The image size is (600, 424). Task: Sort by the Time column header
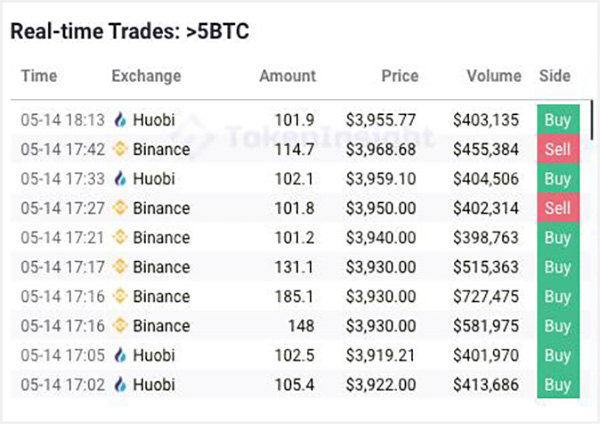[39, 76]
